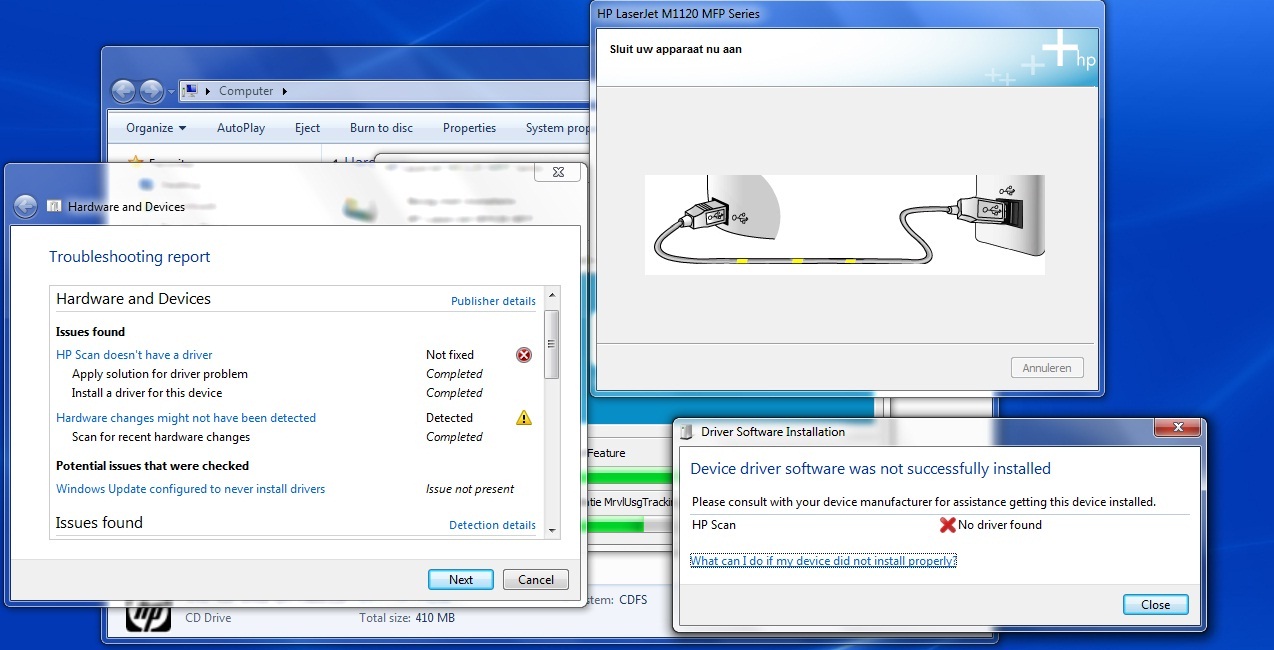The image size is (1274, 650).
Task: Click the troubleshooting report scrollbar thumb
Action: click(x=551, y=344)
